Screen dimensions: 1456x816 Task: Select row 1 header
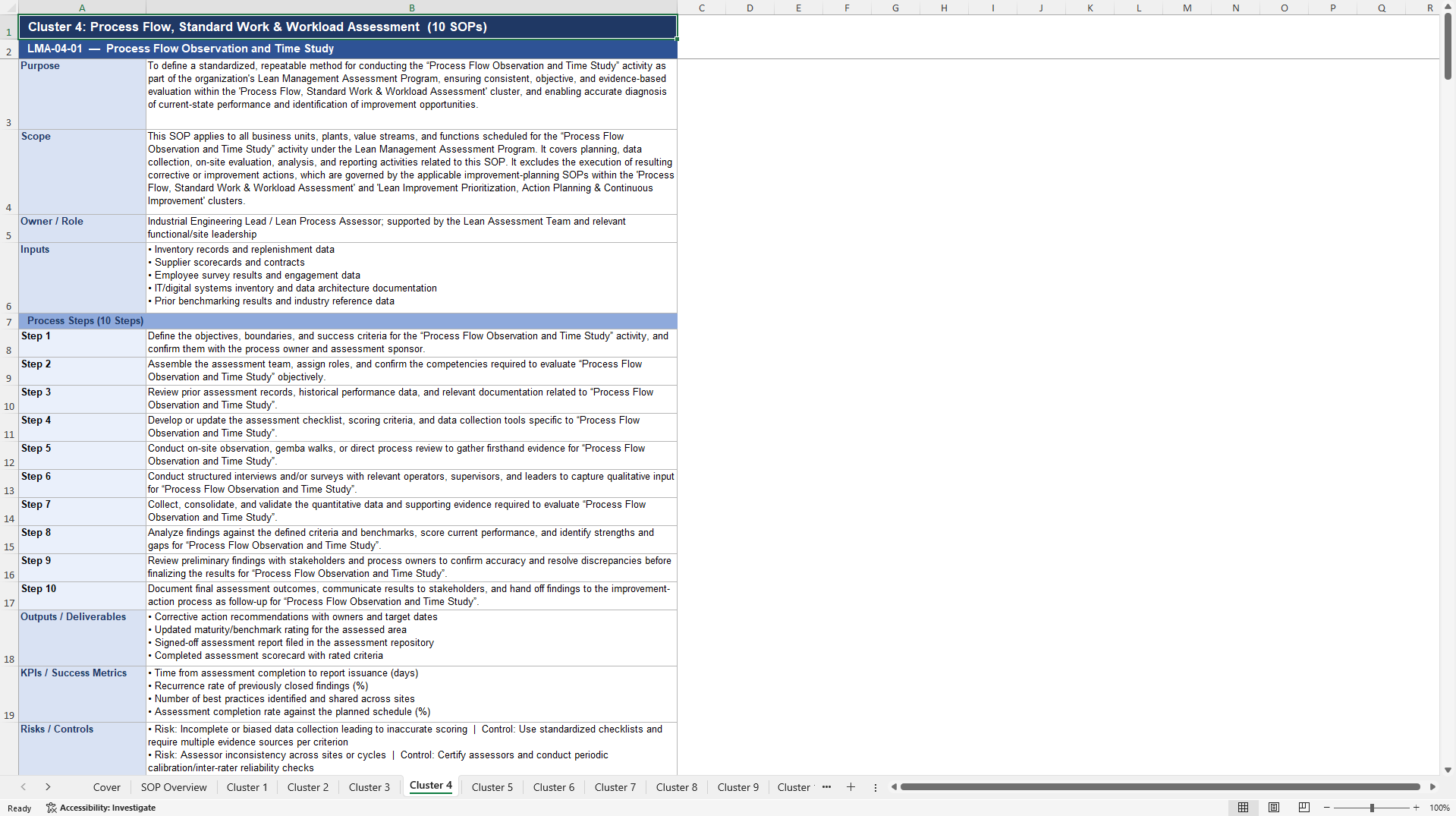pos(9,27)
